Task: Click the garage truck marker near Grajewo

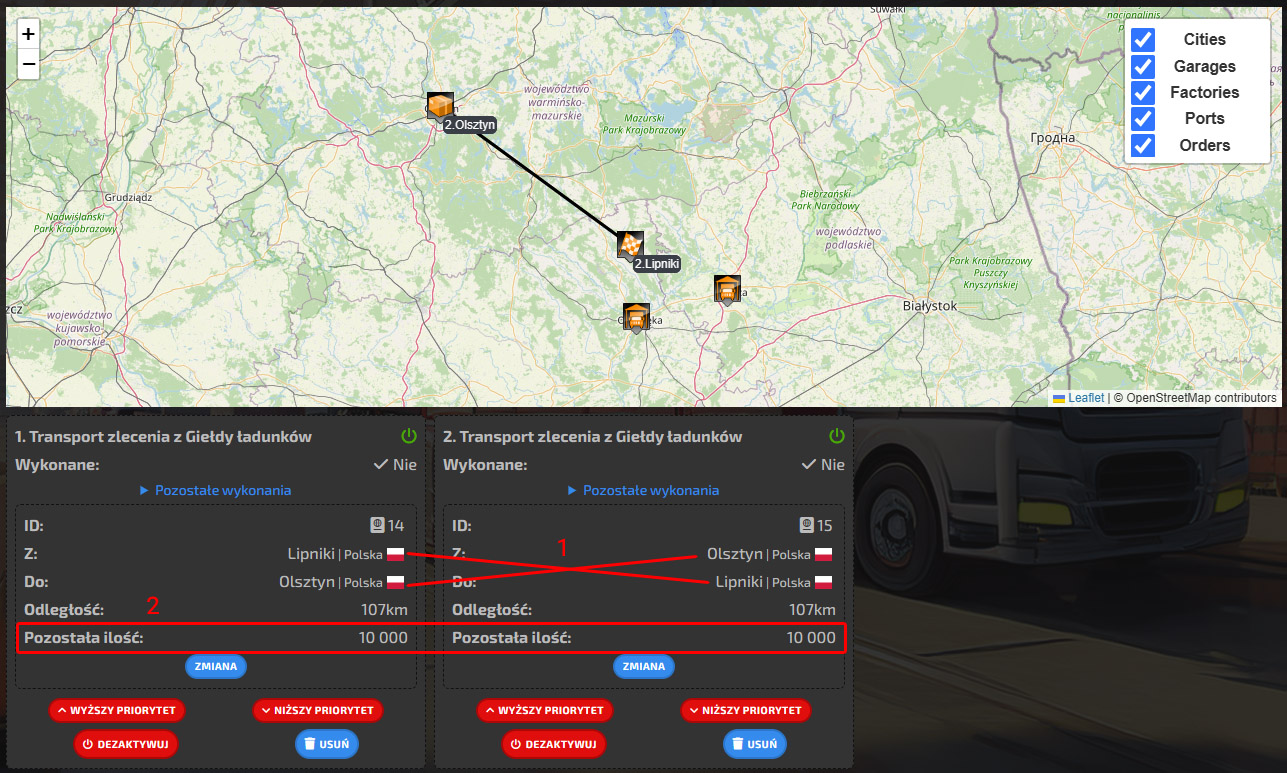Action: (636, 317)
